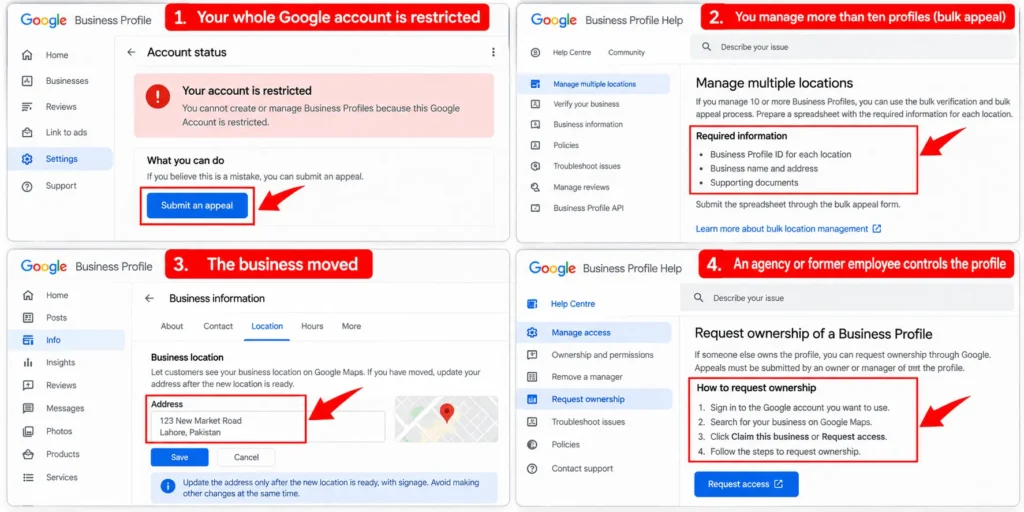Open Policies in Manage multiple locations sidebar

click(x=566, y=145)
